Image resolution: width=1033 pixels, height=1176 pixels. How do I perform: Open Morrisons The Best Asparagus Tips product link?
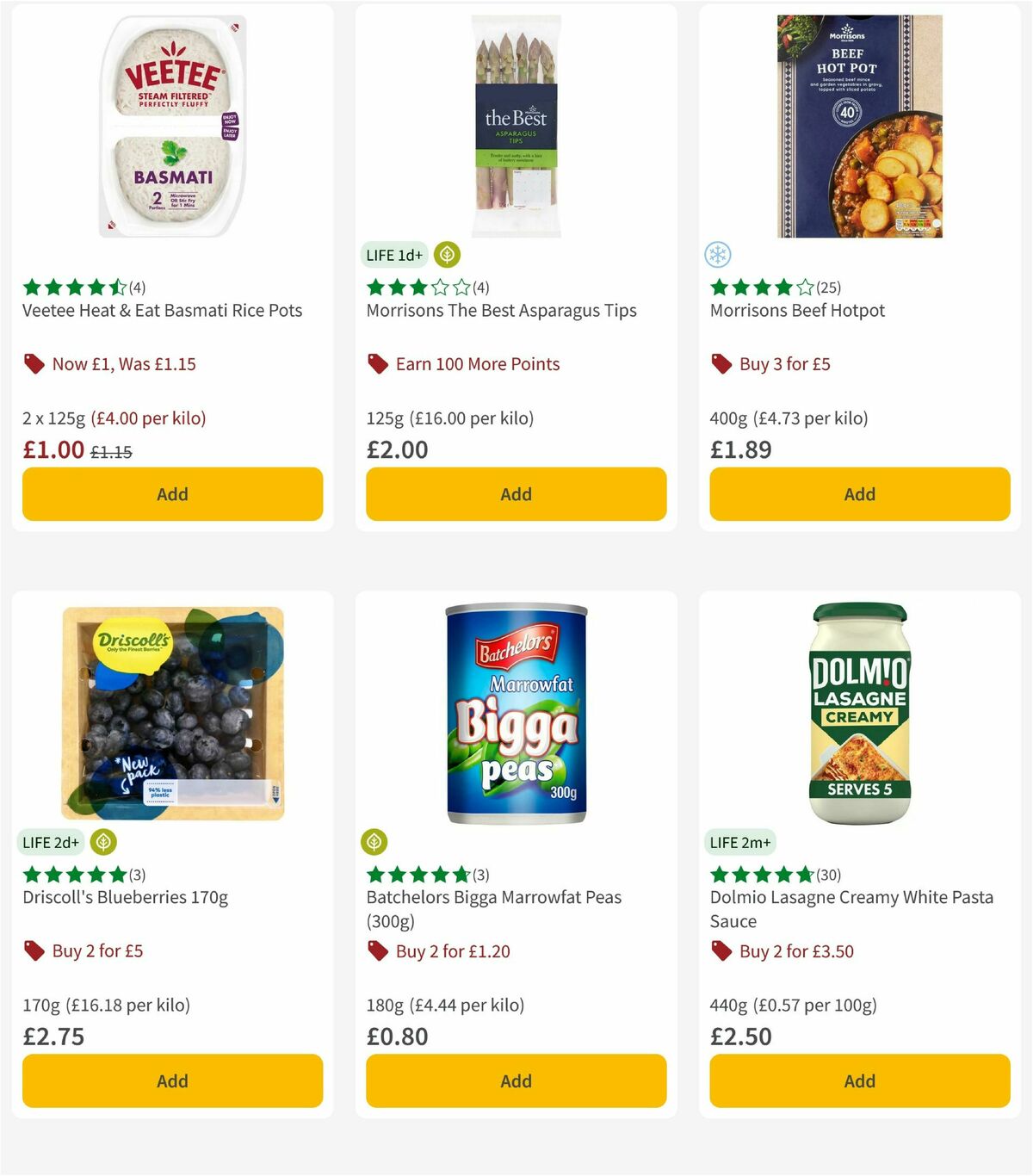pyautogui.click(x=503, y=311)
